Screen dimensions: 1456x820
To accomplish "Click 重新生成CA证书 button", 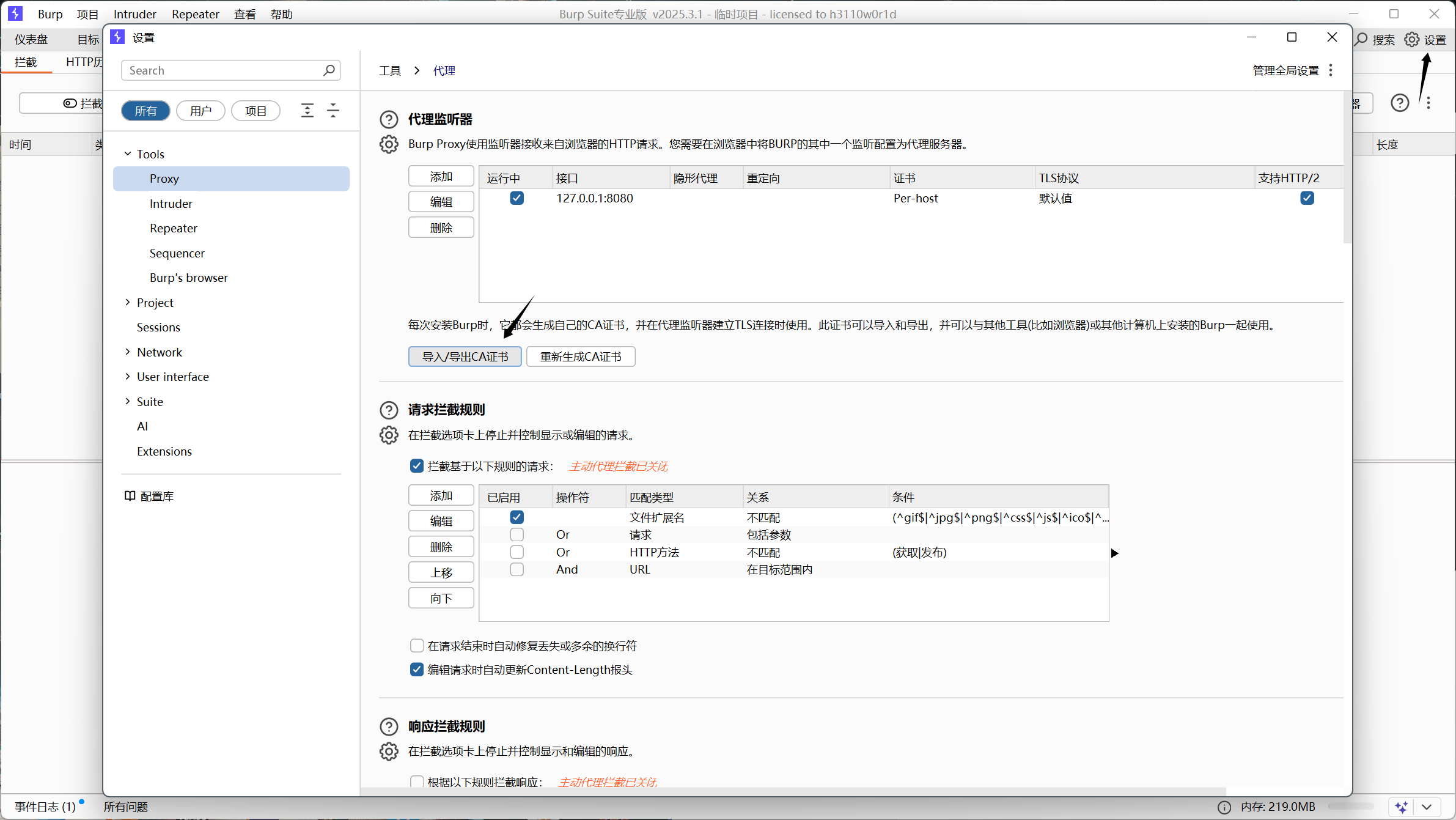I will tap(581, 356).
